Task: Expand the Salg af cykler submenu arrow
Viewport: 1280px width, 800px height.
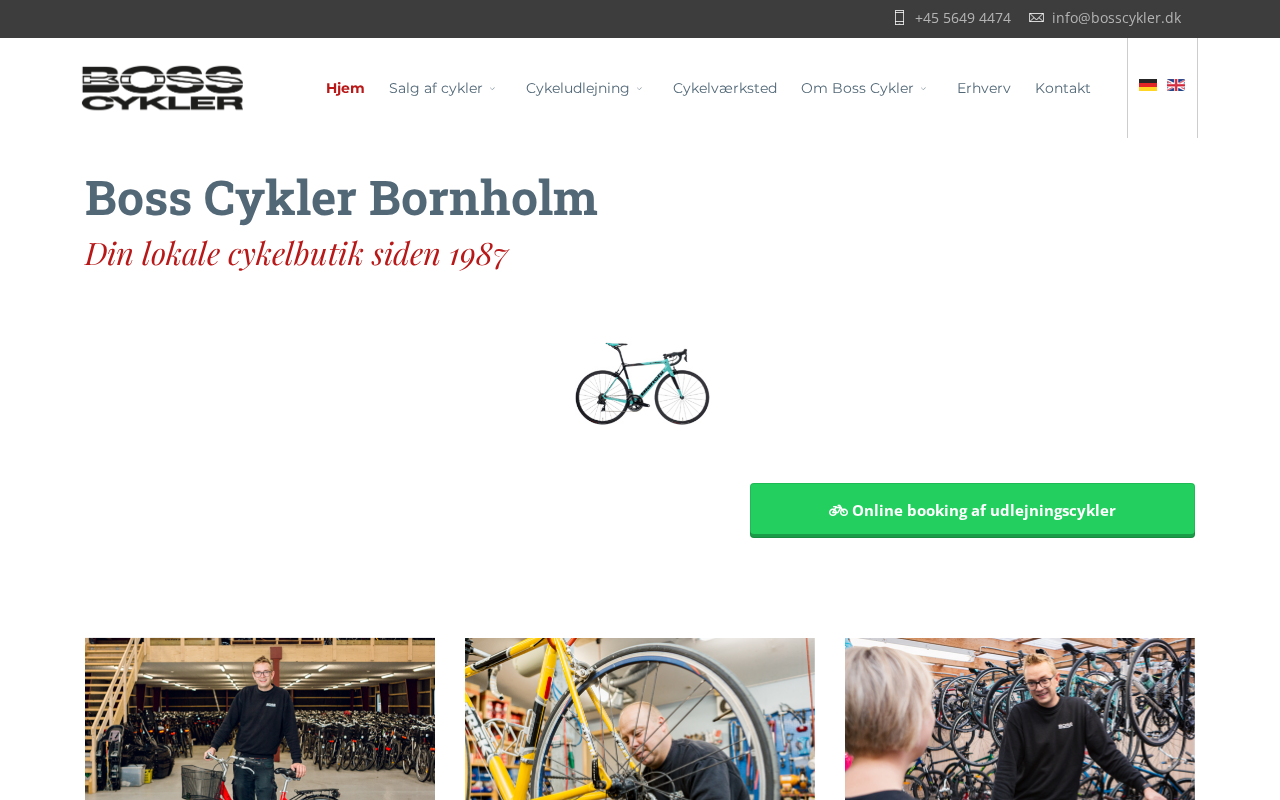Action: pos(492,89)
